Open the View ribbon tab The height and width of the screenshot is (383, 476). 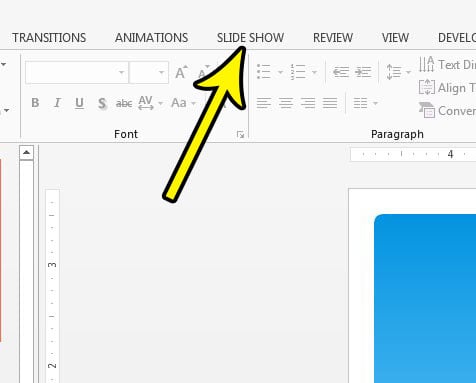[x=395, y=38]
